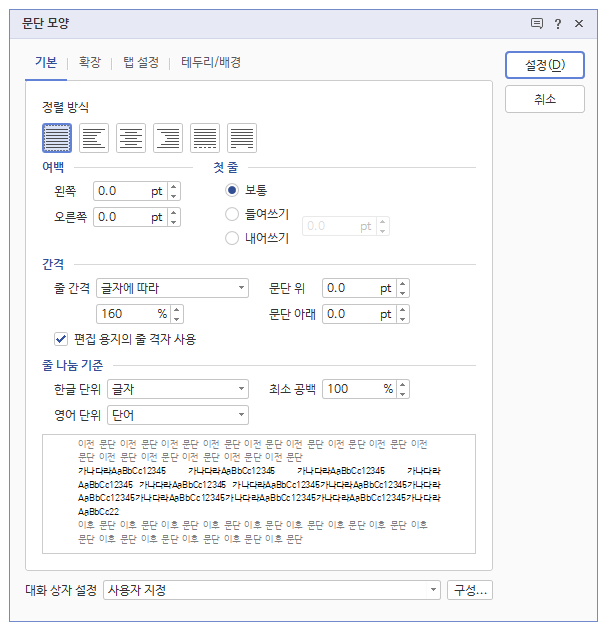Uncheck 편집 용지의 줄 격자 사용 checkbox
Screen dimensions: 609x636
(61, 339)
